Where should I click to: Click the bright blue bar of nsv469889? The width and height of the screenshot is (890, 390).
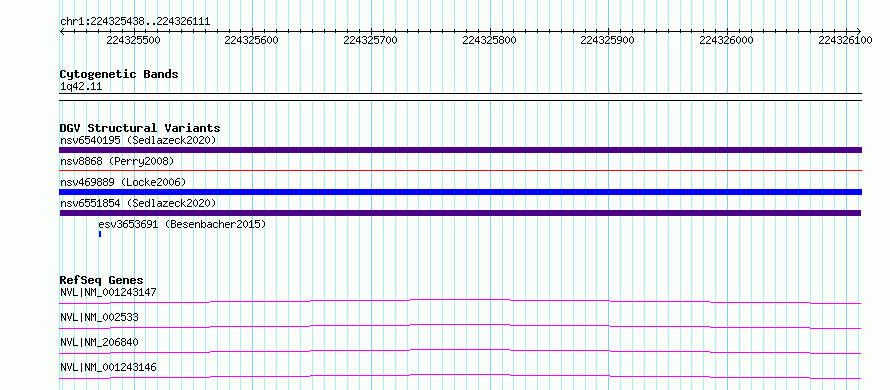point(460,192)
